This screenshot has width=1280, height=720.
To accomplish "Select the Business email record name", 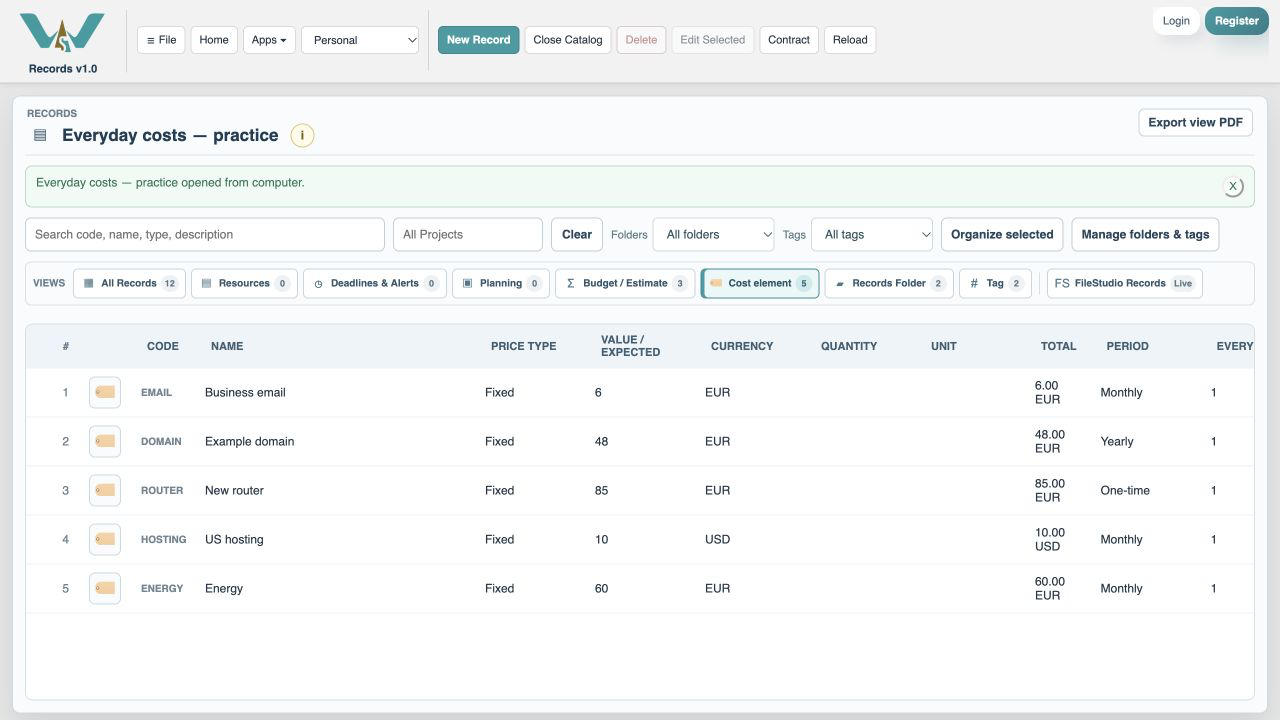I will coord(245,393).
